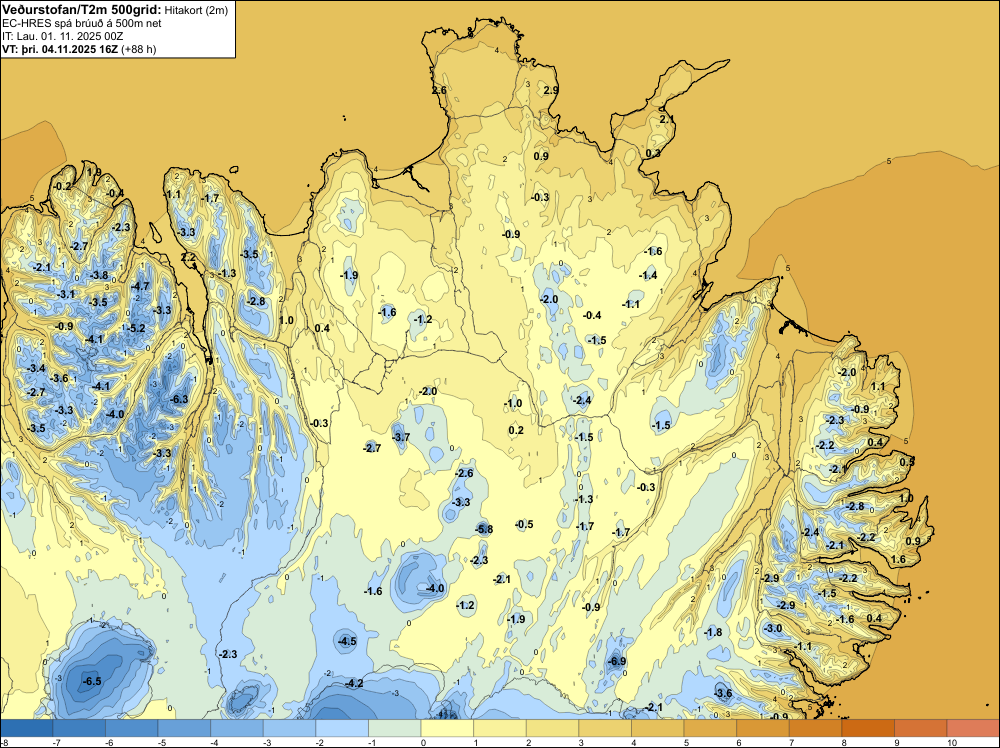Viewport: 1000px width, 748px height.
Task: Click the '-4.2' temperature value
Action: [x=354, y=683]
